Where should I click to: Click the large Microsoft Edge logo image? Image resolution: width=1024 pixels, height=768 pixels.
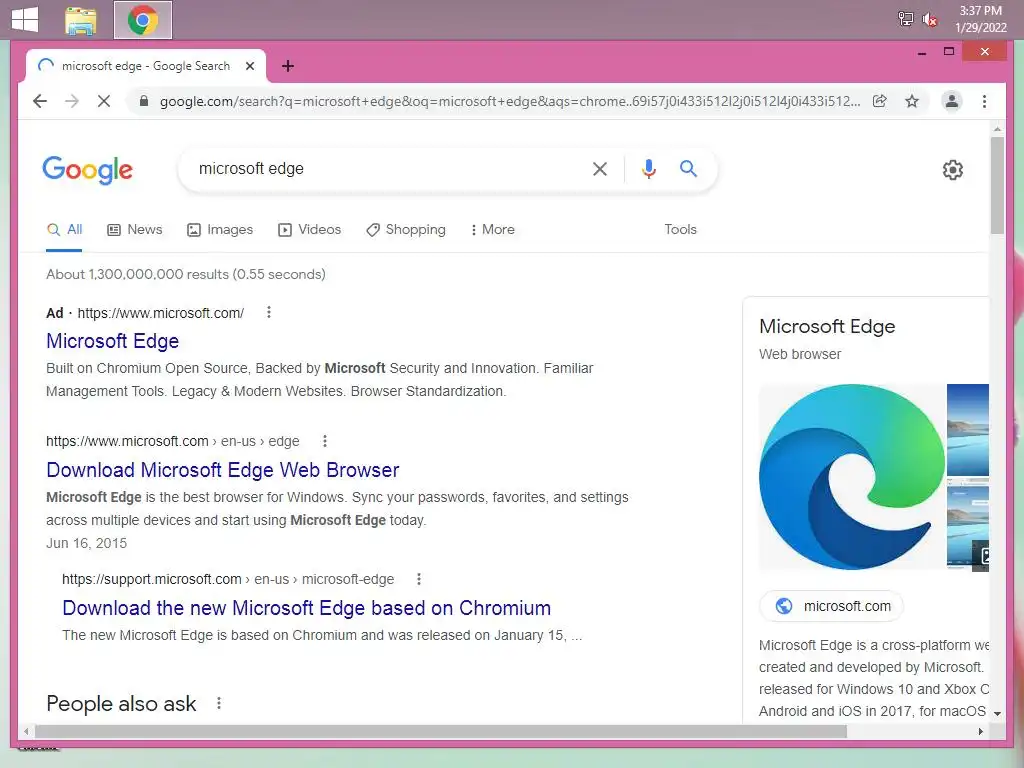pyautogui.click(x=852, y=477)
